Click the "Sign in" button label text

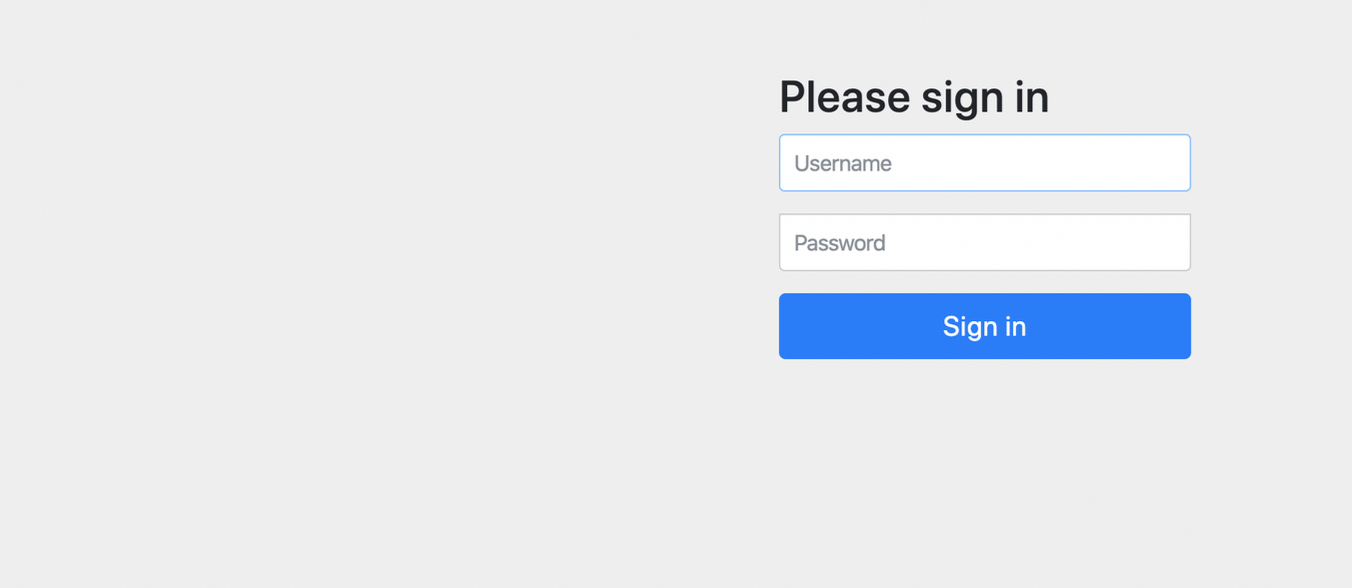pyautogui.click(x=984, y=326)
